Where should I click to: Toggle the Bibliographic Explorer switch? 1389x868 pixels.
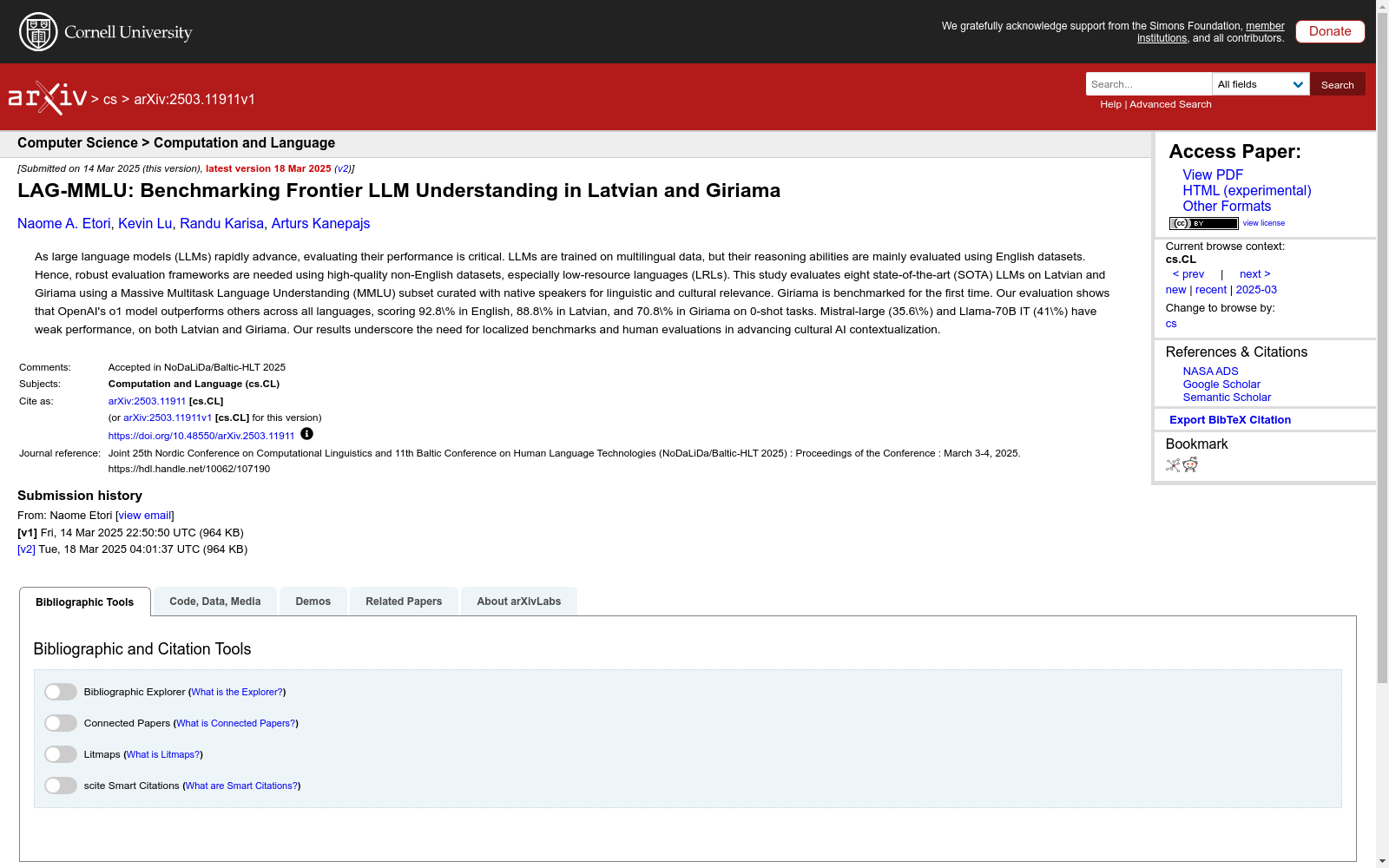click(61, 692)
